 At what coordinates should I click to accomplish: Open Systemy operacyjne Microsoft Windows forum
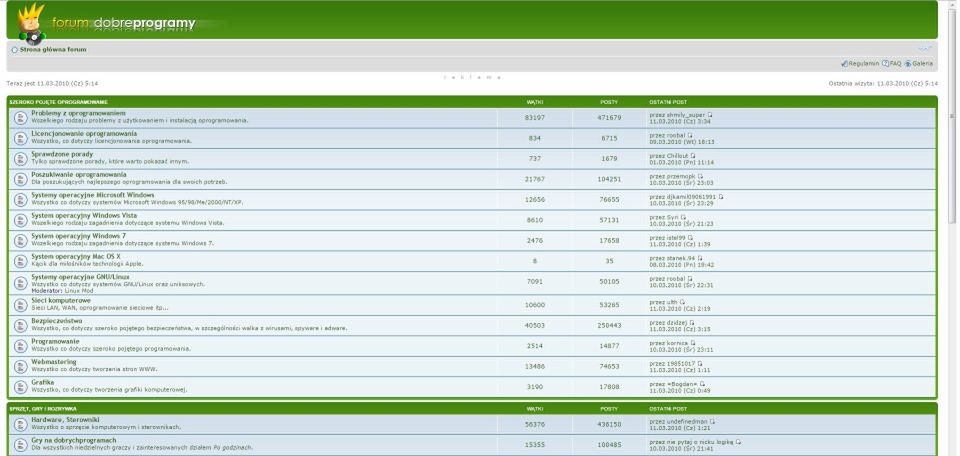(93, 195)
